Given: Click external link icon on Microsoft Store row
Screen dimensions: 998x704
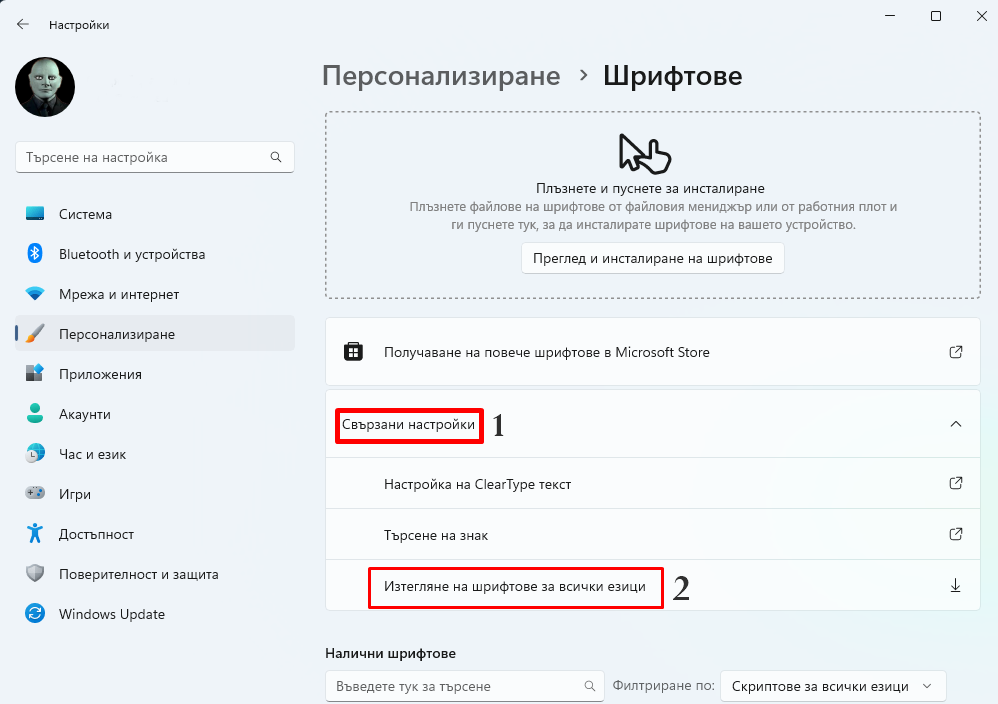Looking at the screenshot, I should click(x=955, y=352).
